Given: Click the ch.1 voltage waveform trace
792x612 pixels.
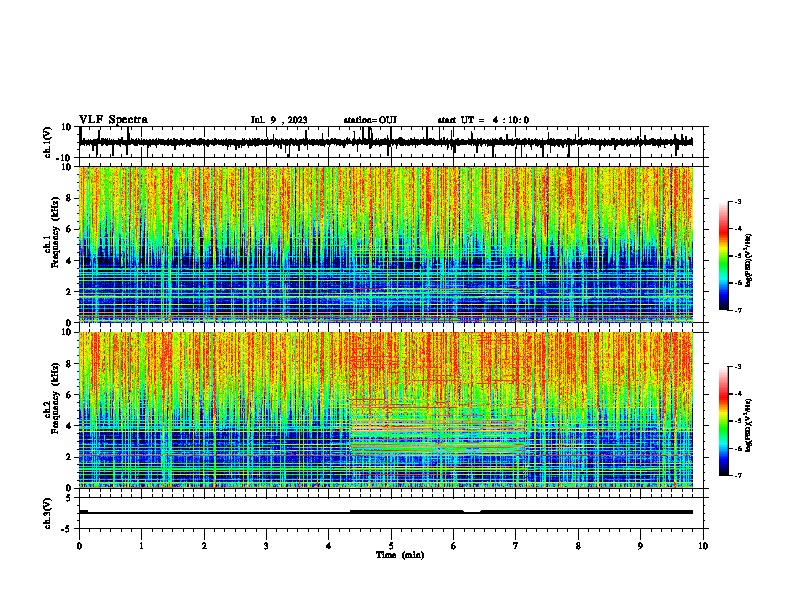Looking at the screenshot, I should [x=386, y=142].
